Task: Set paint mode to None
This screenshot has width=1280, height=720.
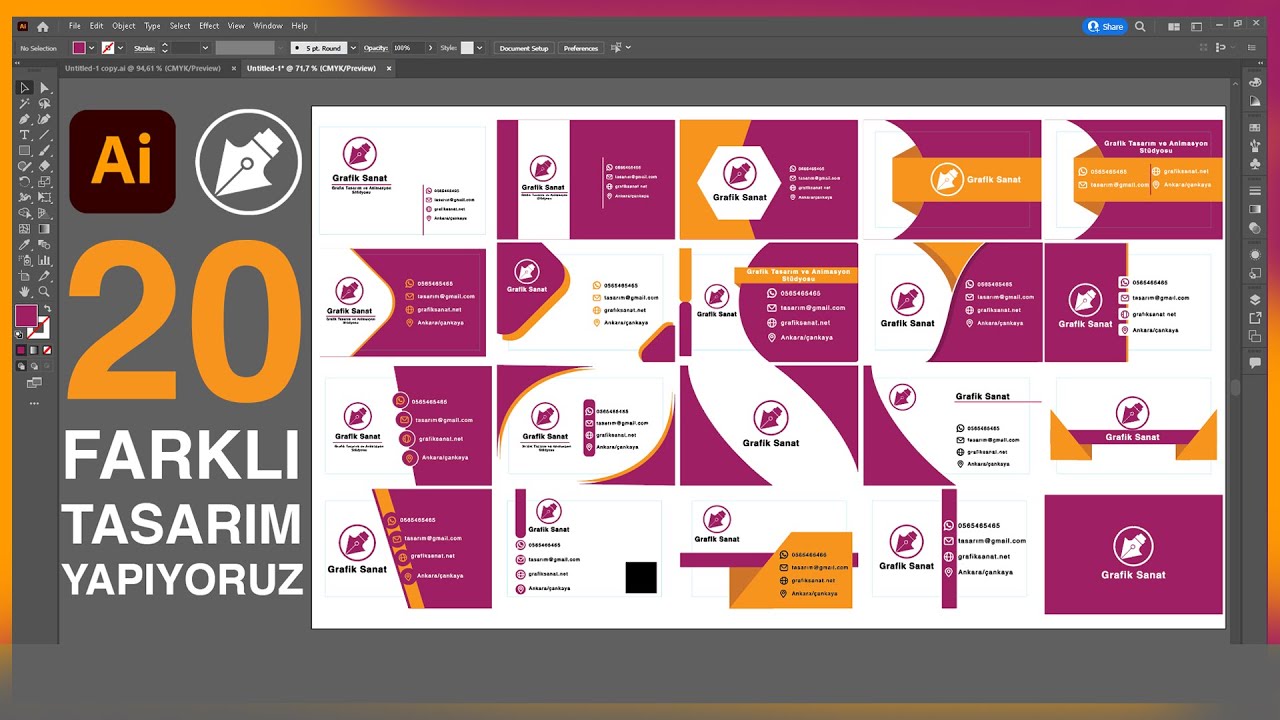Action: click(x=46, y=351)
